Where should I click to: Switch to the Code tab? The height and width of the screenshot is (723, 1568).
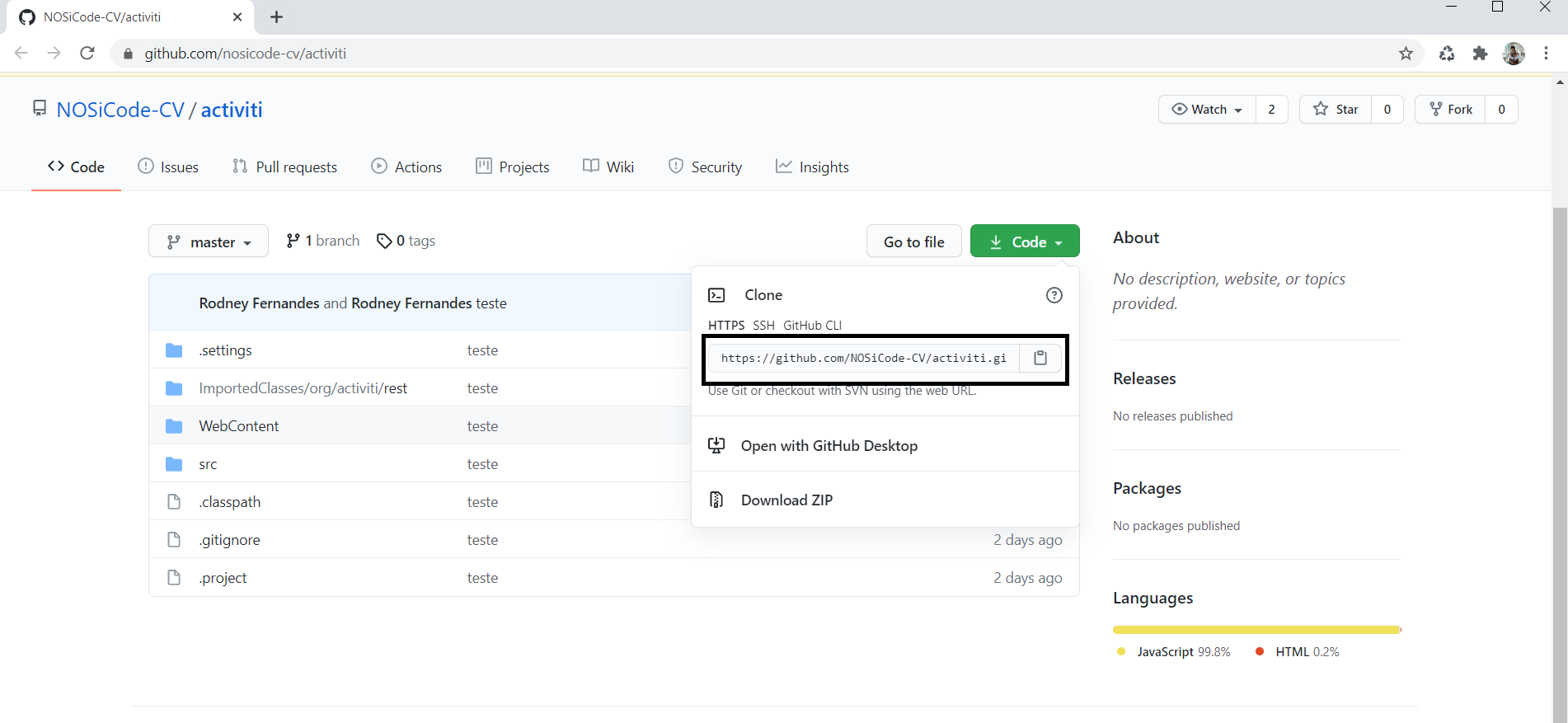click(x=76, y=167)
